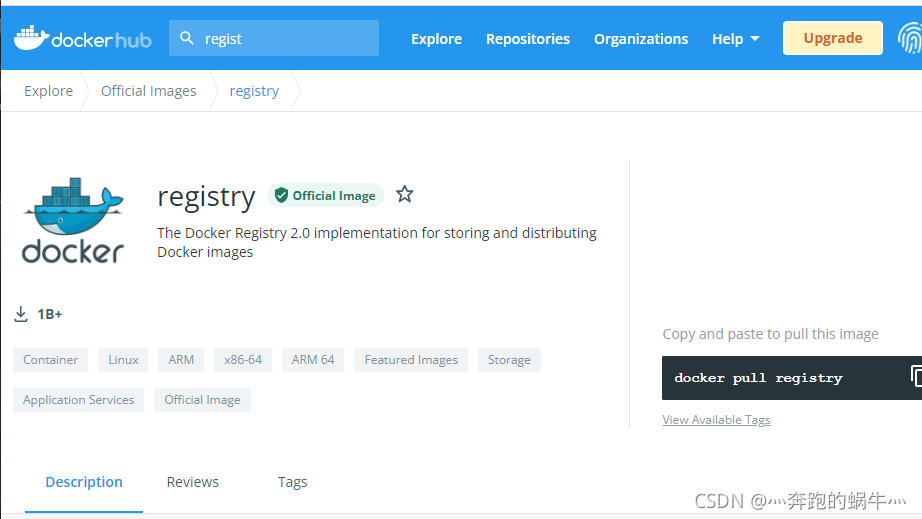Viewport: 922px width, 519px height.
Task: Select the Container tag chip
Action: point(51,360)
